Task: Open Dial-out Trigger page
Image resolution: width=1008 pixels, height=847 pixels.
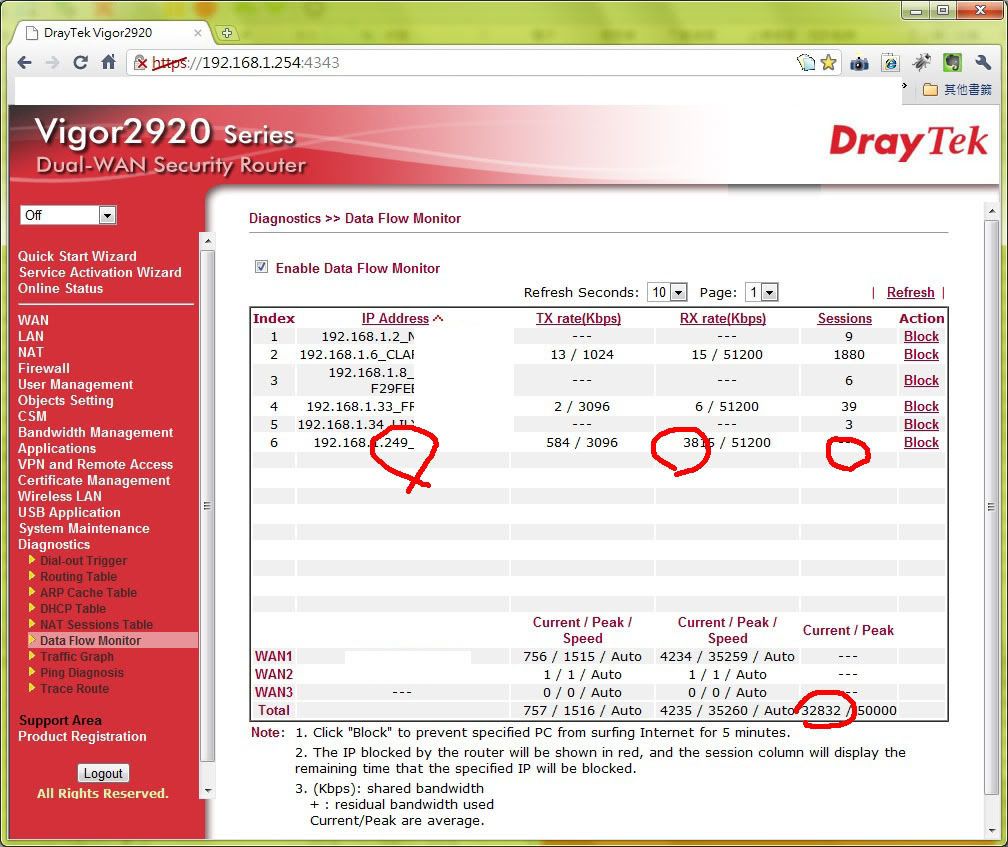Action: (x=84, y=560)
